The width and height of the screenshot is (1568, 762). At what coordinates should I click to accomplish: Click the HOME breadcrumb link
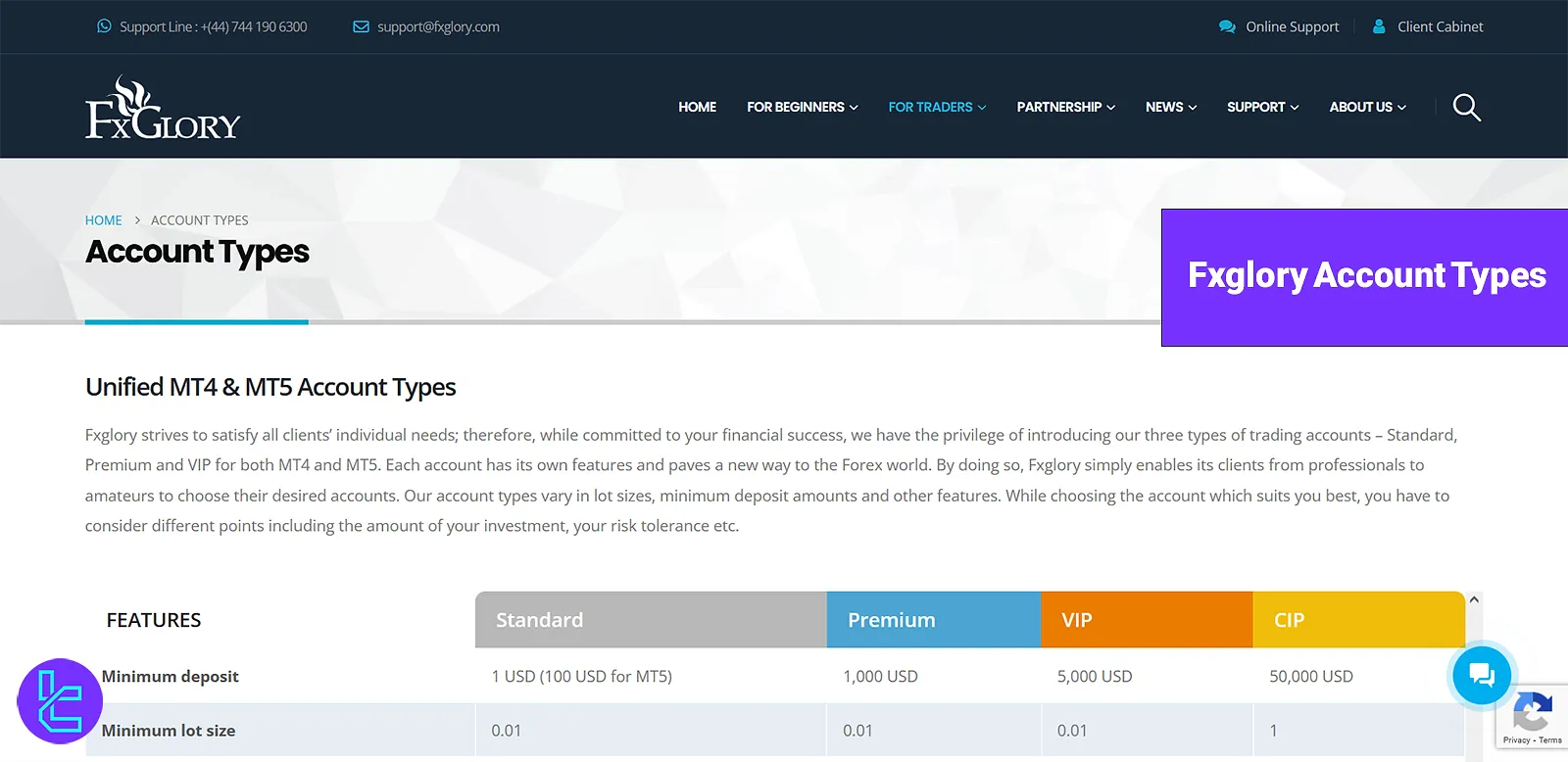[103, 220]
